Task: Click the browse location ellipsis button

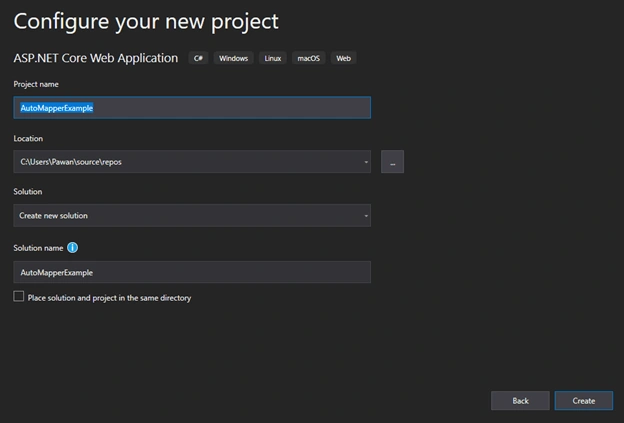Action: [392, 162]
